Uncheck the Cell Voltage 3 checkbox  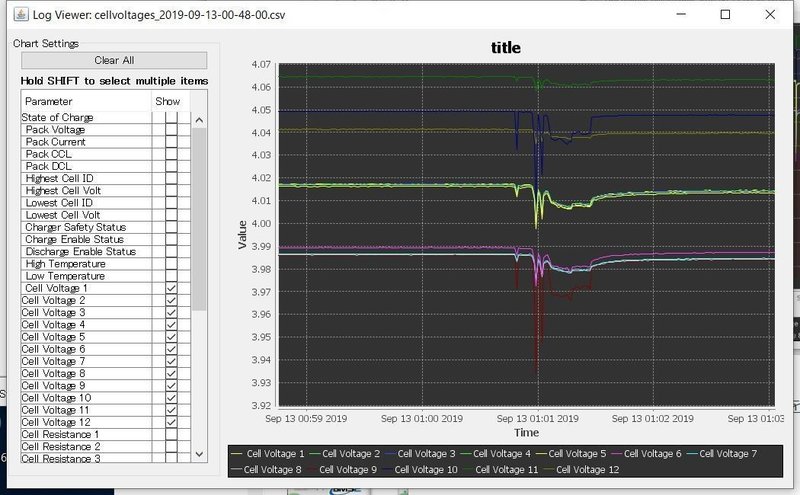171,313
